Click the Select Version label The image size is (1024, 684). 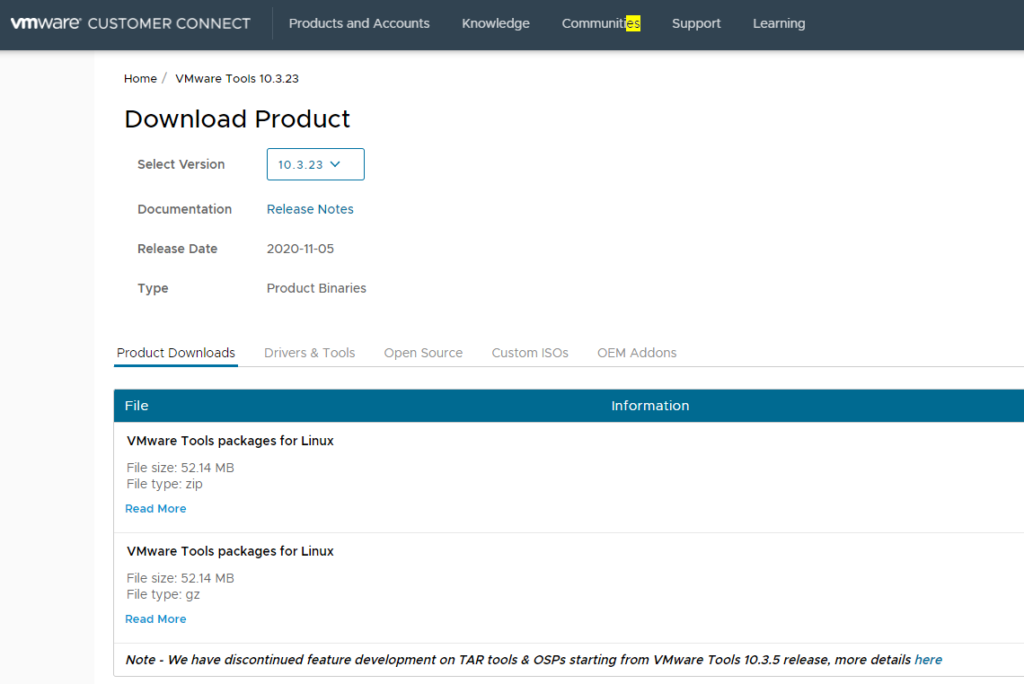pyautogui.click(x=181, y=165)
